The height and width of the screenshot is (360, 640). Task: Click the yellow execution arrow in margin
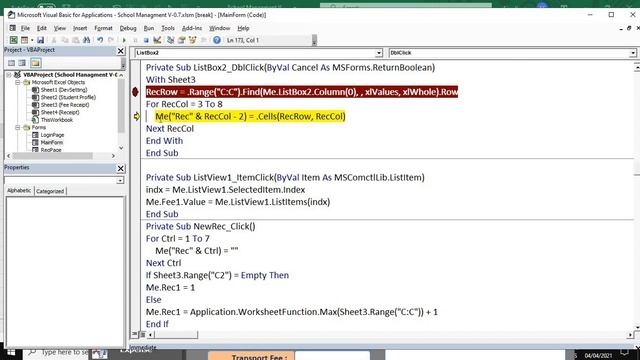[x=136, y=116]
